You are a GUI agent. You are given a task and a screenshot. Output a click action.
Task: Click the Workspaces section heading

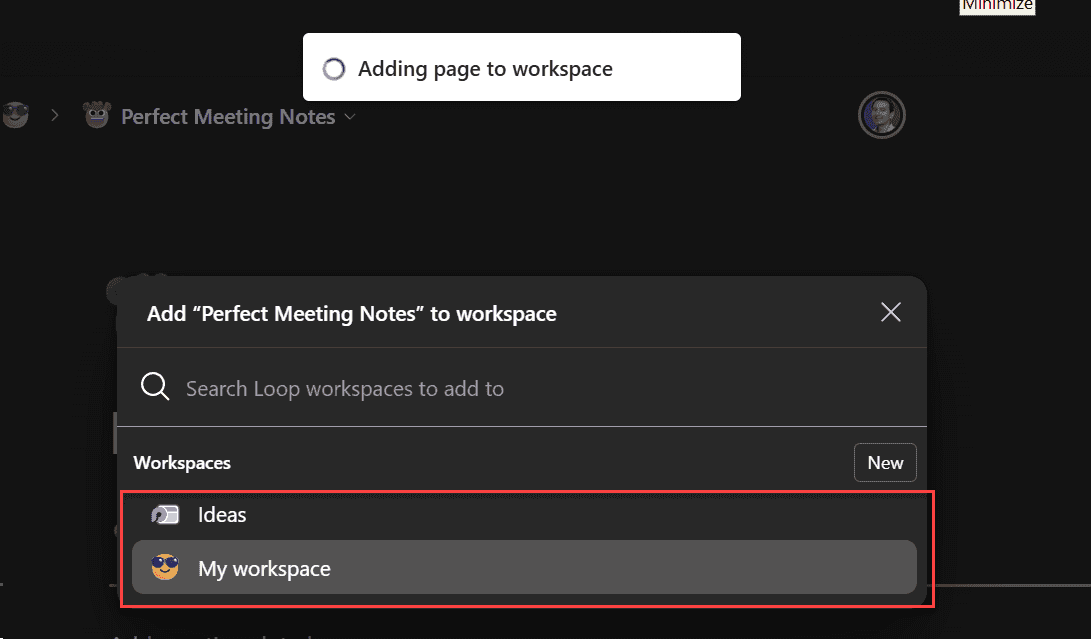(x=182, y=463)
